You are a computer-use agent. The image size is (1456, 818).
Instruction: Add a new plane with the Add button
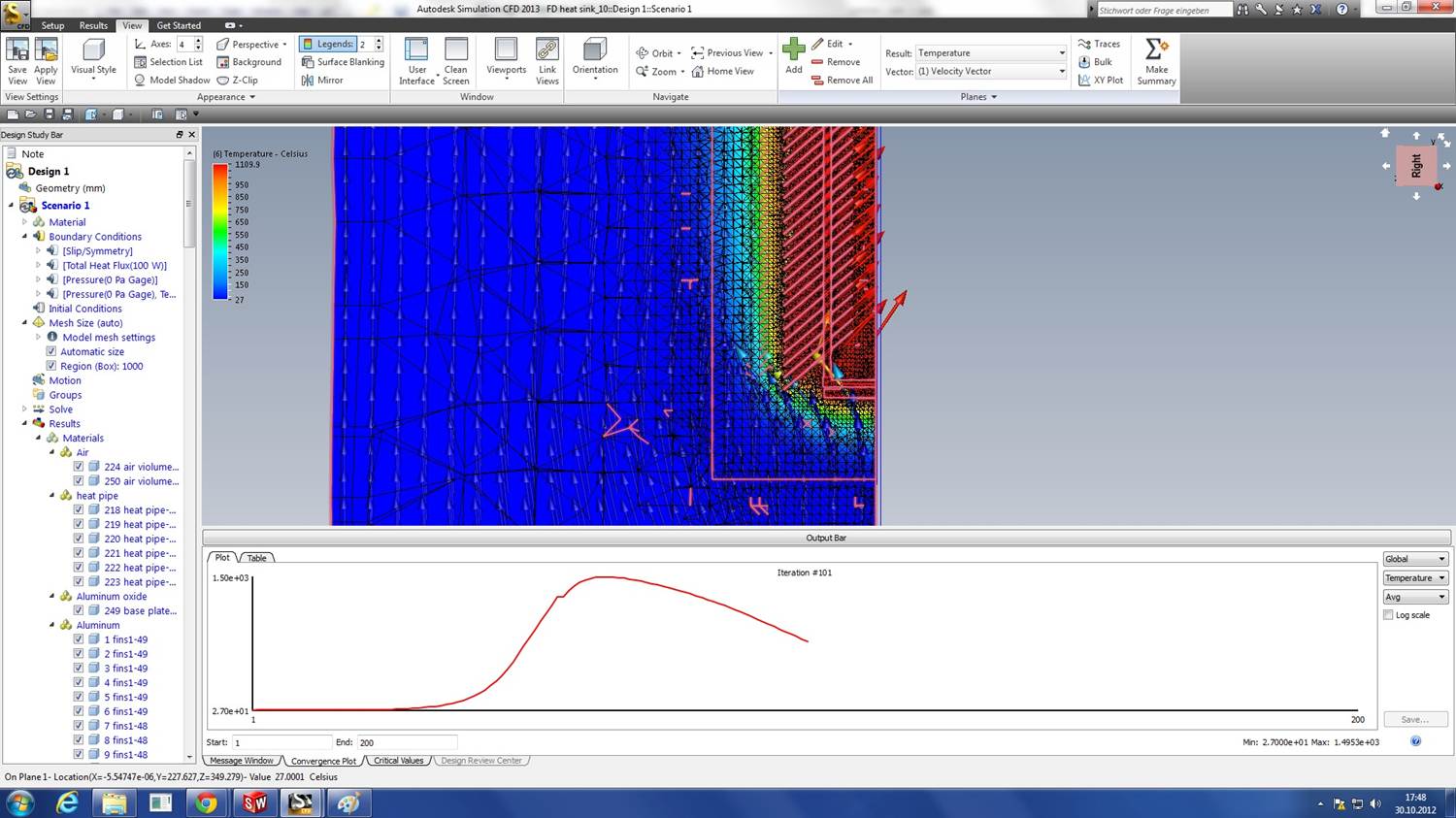[x=794, y=56]
